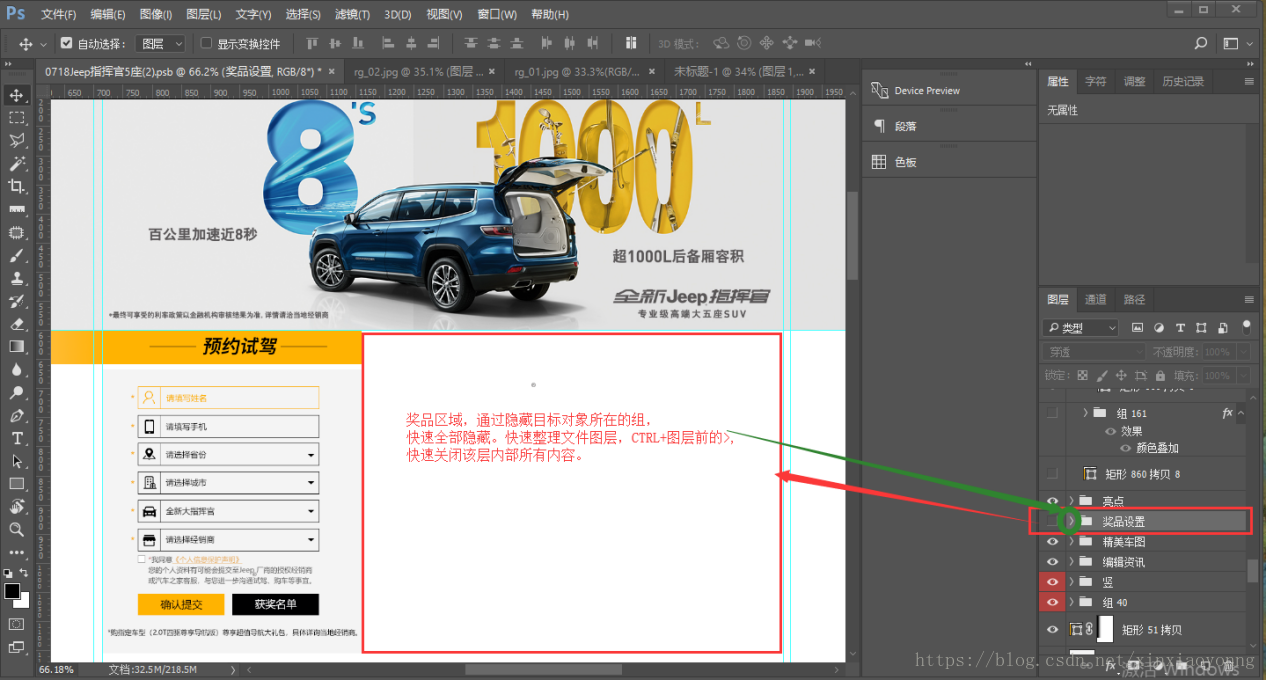
Task: Click the 66.18% zoom level field
Action: (57, 669)
